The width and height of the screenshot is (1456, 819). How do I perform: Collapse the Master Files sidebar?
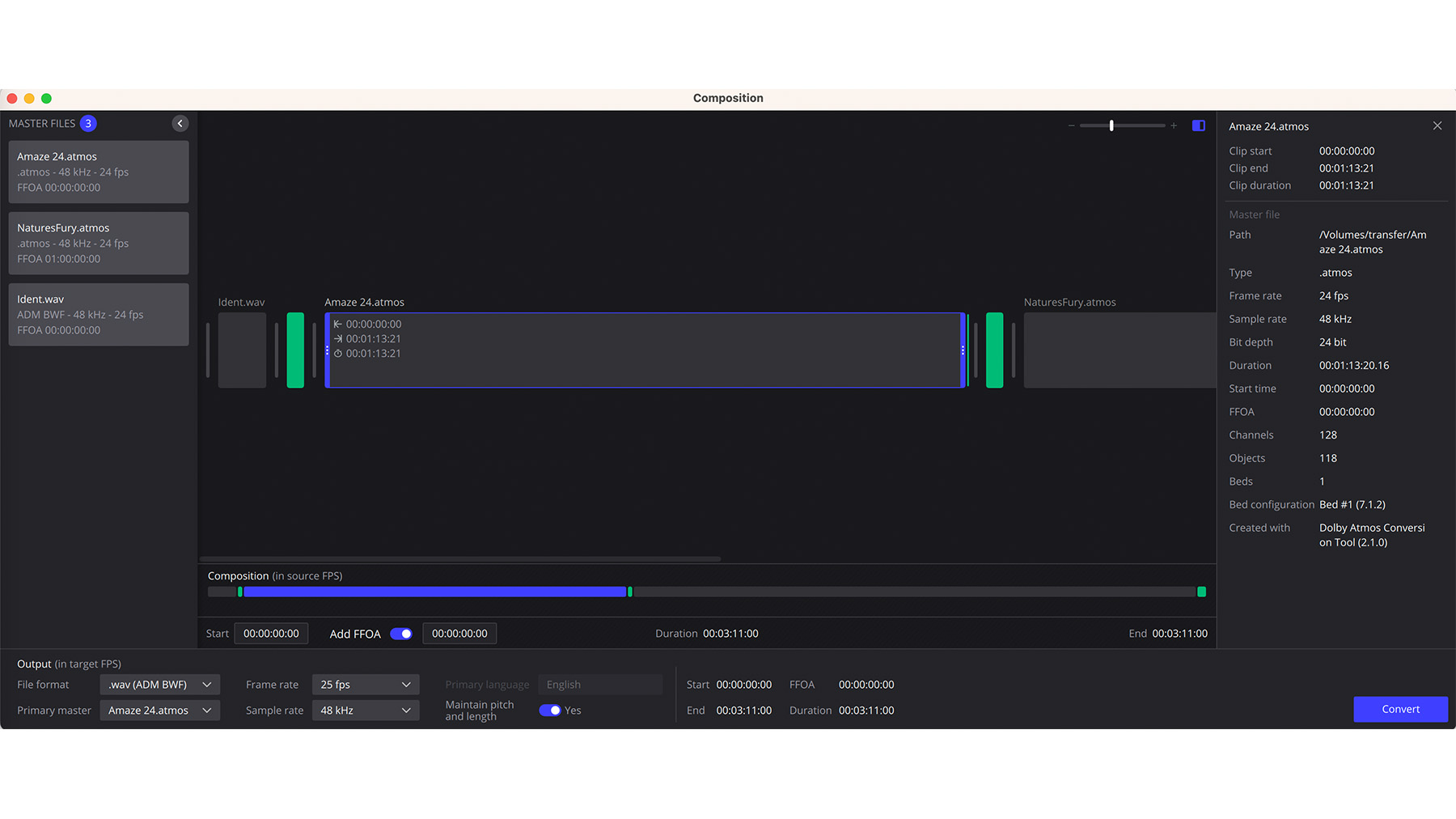pyautogui.click(x=180, y=123)
